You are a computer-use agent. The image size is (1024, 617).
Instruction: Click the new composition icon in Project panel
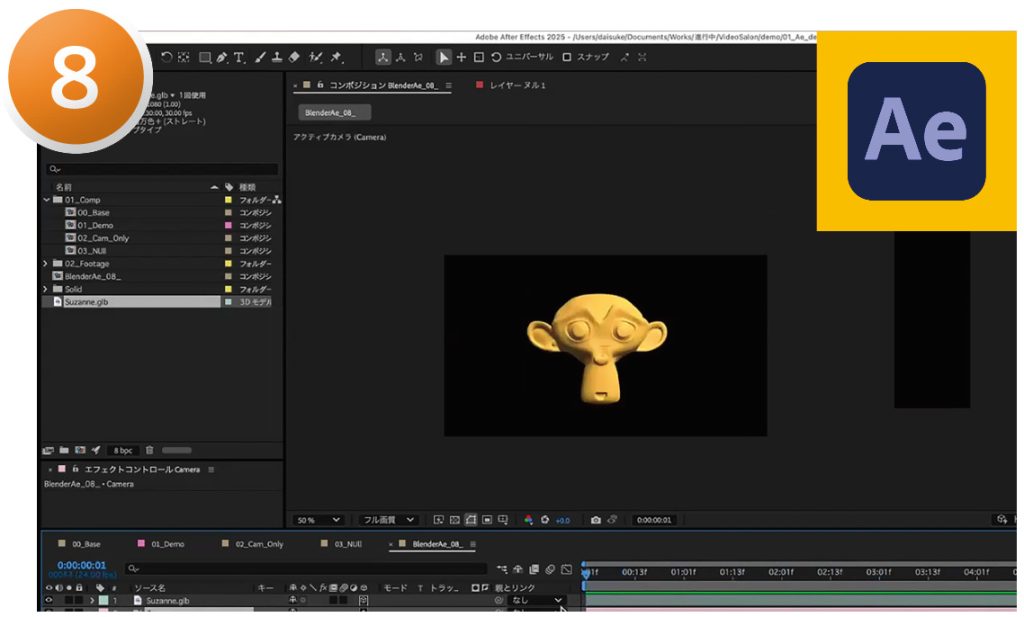coord(80,451)
